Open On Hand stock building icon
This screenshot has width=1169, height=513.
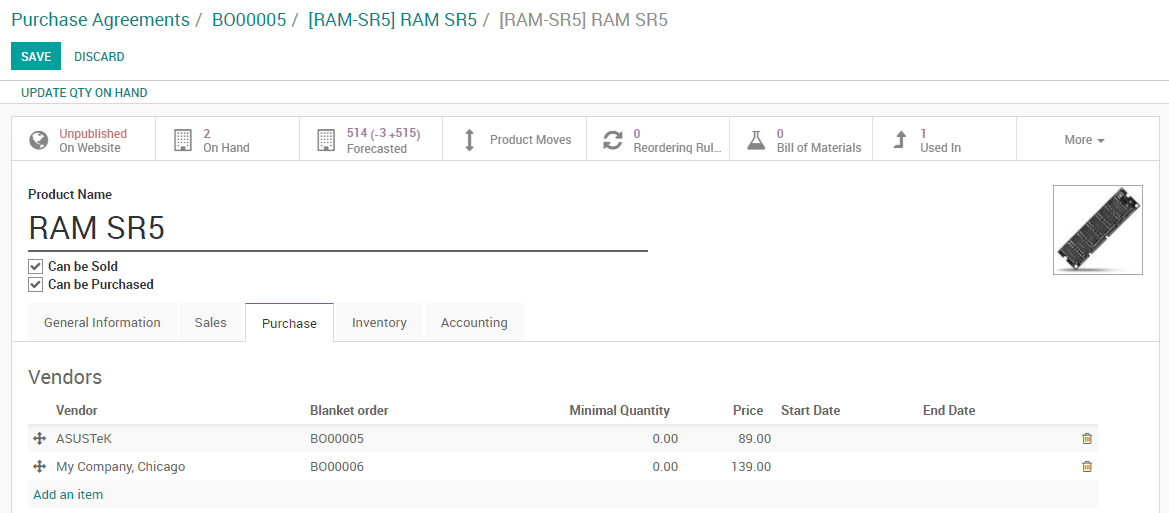click(182, 140)
